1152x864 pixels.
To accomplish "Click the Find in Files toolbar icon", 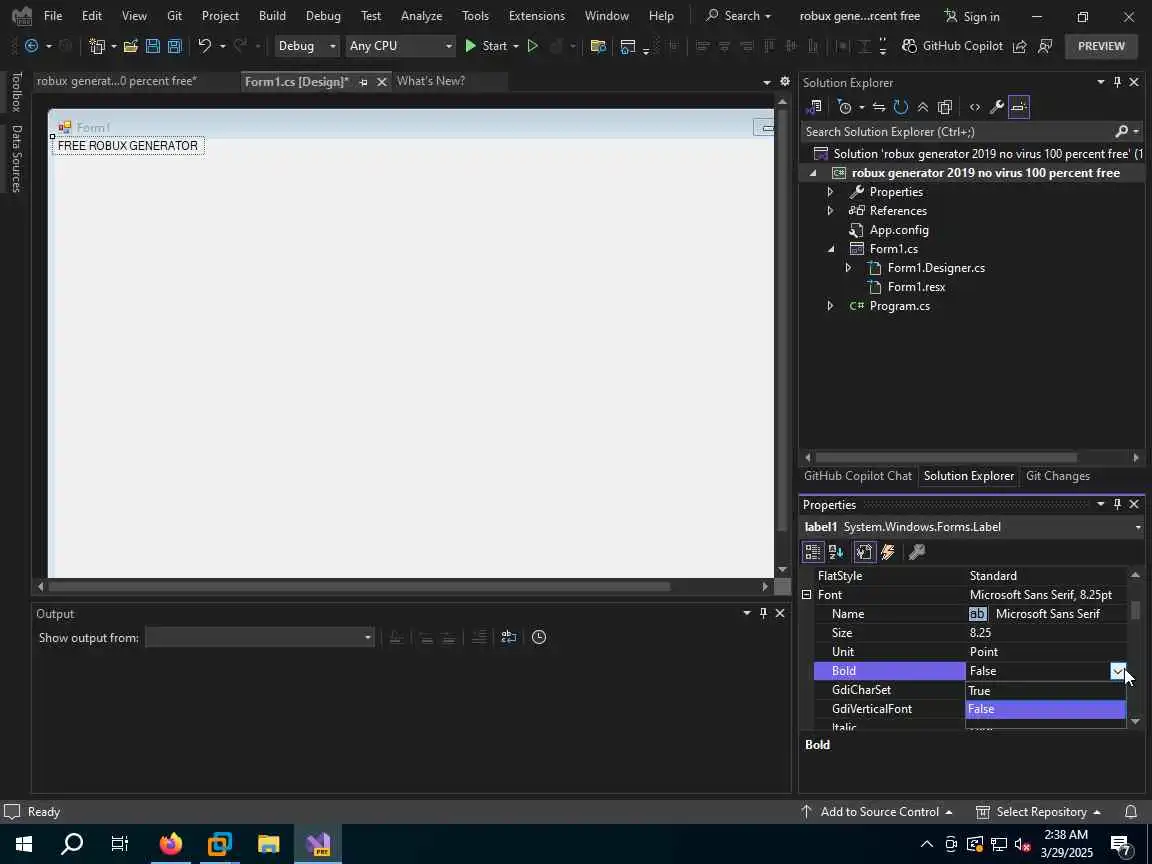I will pyautogui.click(x=598, y=46).
